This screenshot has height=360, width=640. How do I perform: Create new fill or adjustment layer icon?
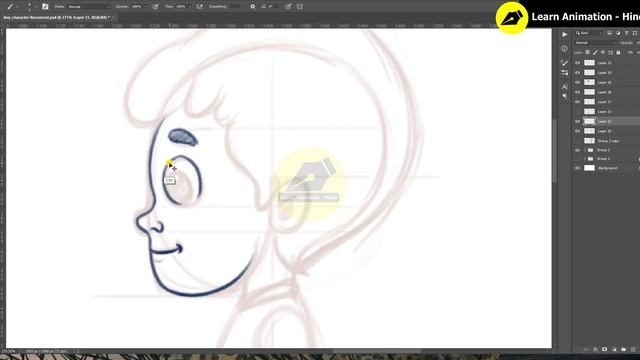pos(614,350)
